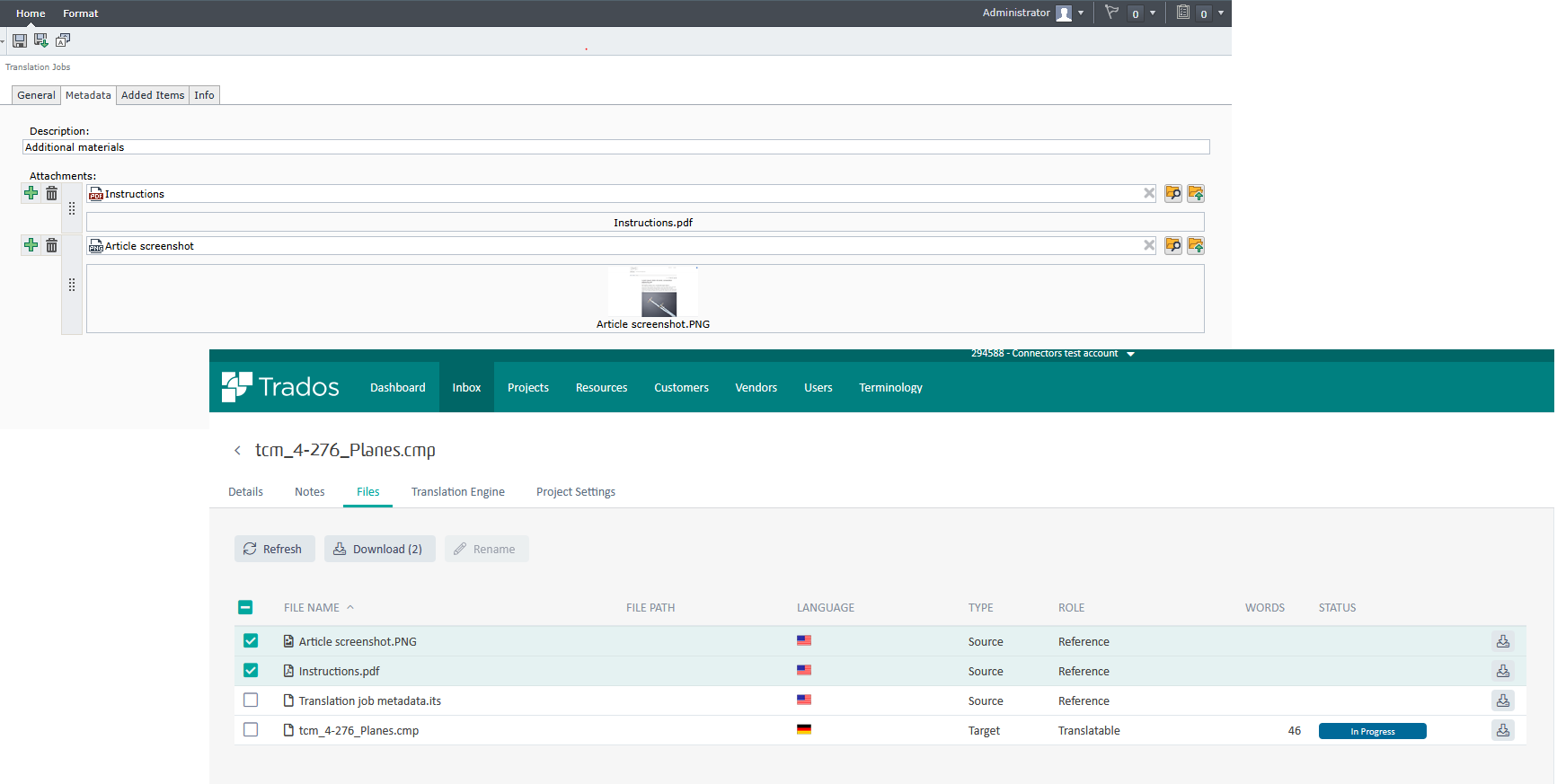Toggle the select-all files header checkbox
Screen dimensions: 1557x784
[245, 608]
